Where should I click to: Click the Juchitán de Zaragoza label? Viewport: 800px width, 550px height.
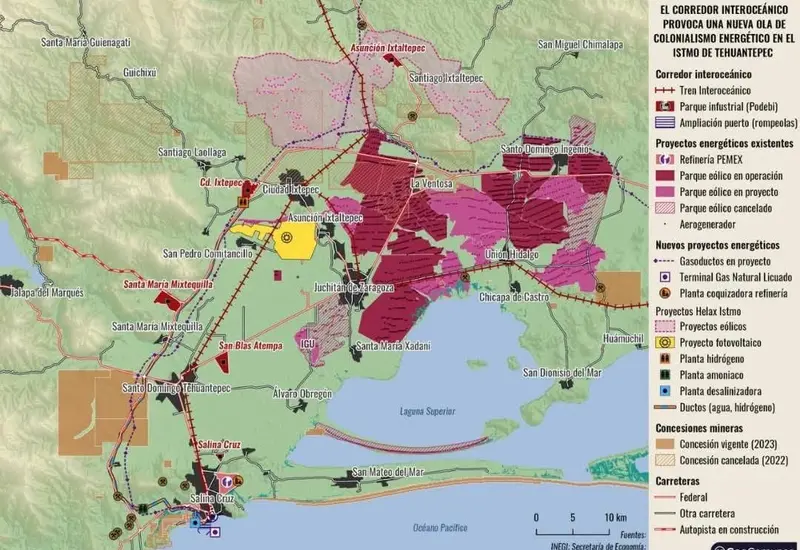(354, 288)
